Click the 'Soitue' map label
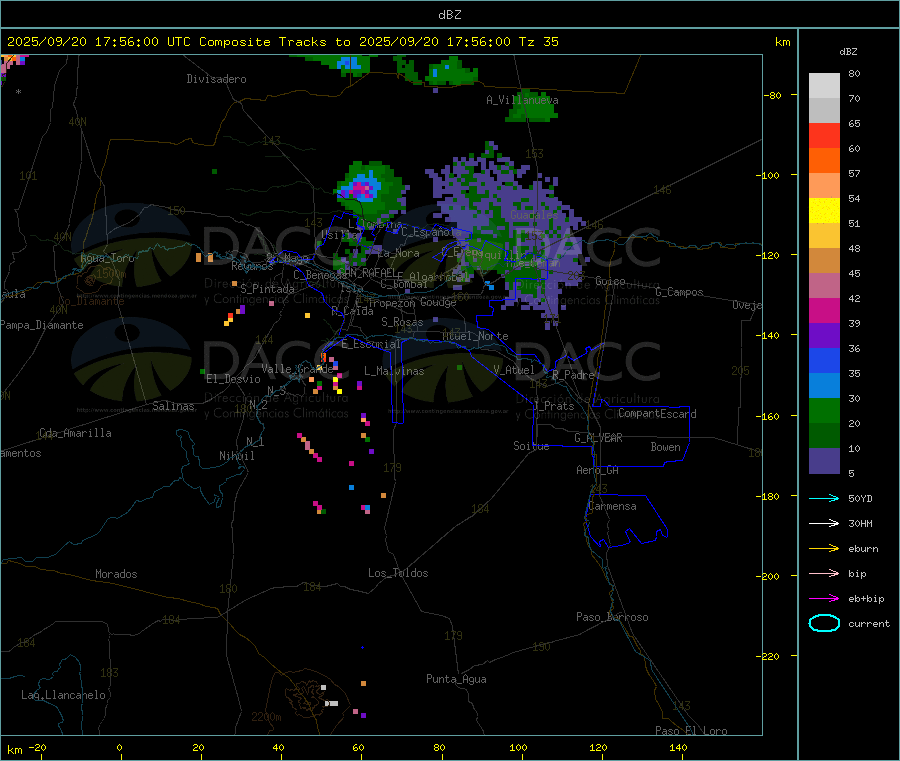The image size is (900, 761). tap(531, 446)
